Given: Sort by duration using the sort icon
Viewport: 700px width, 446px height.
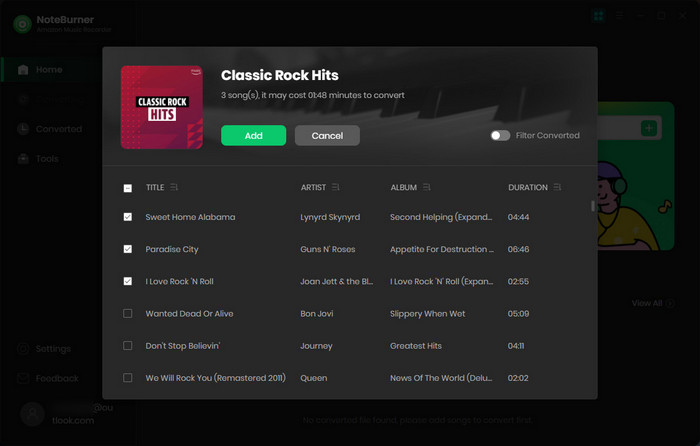Looking at the screenshot, I should 557,188.
